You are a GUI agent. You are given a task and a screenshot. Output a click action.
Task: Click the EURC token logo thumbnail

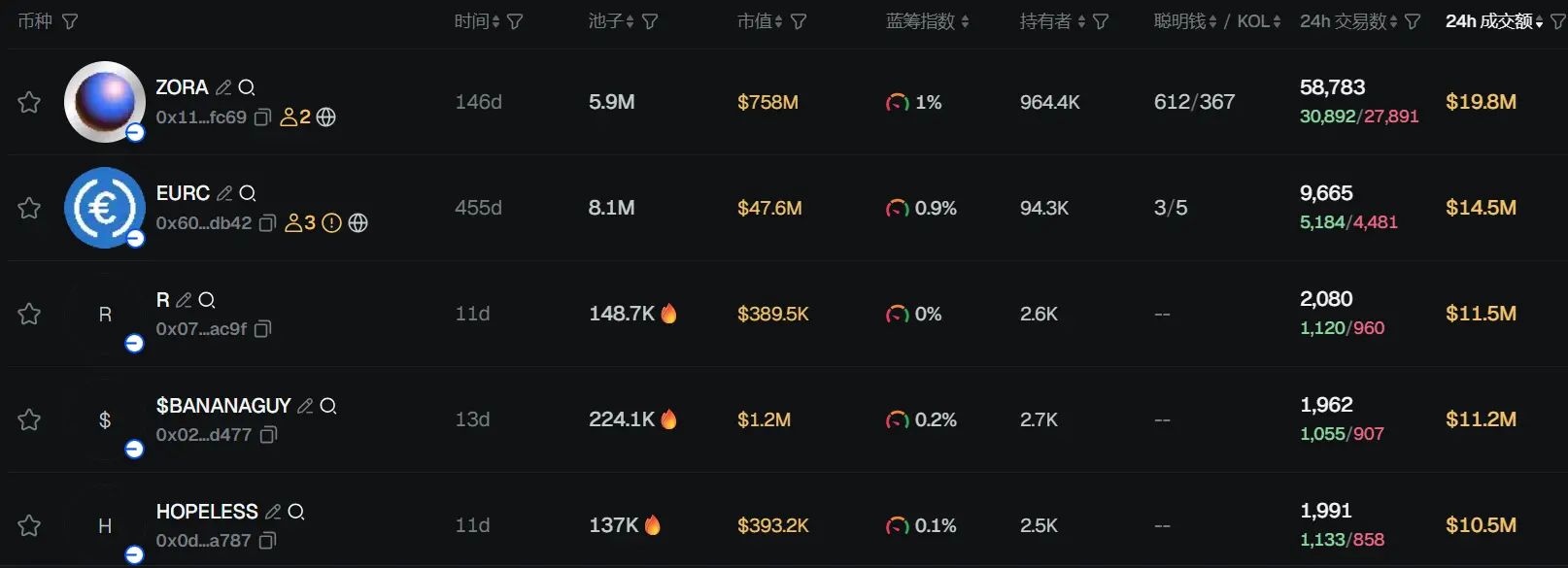(104, 208)
